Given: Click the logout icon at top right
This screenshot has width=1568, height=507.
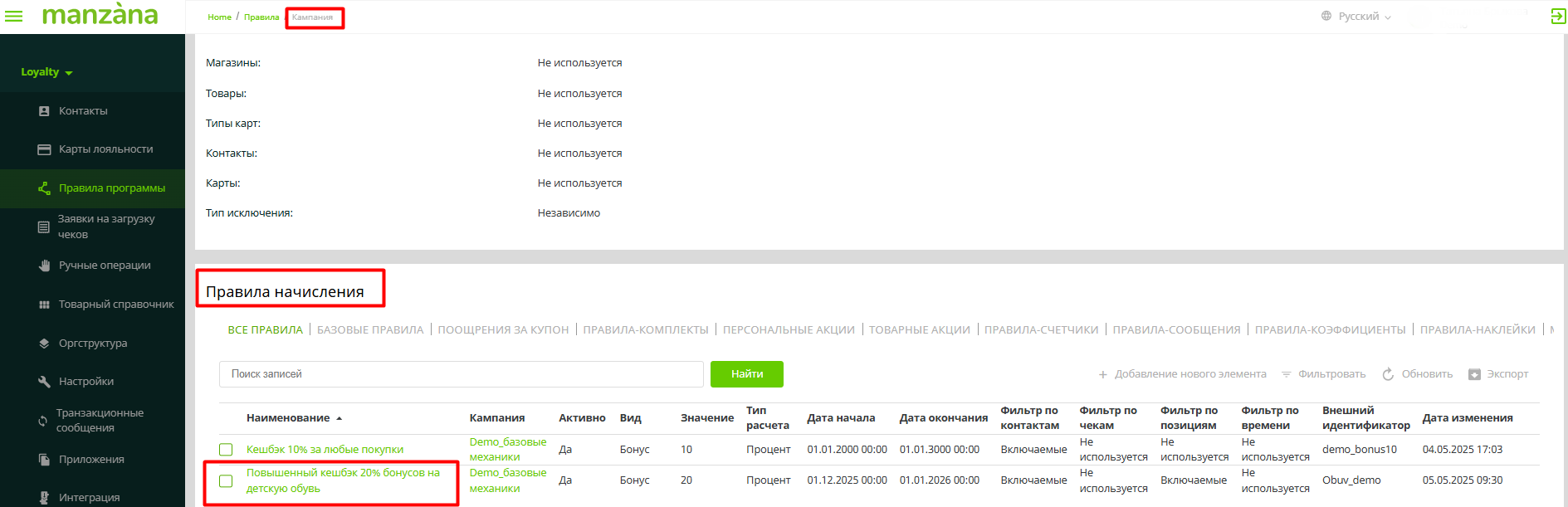Looking at the screenshot, I should 1558,17.
